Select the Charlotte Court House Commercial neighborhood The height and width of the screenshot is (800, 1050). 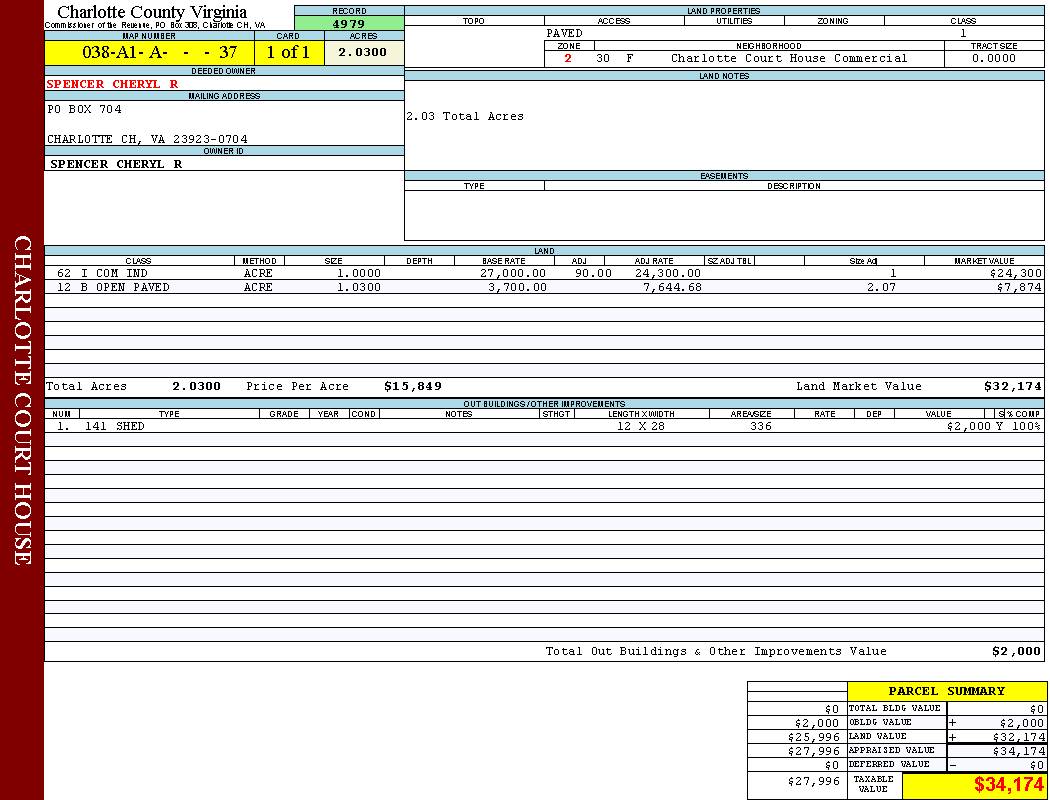coord(788,58)
